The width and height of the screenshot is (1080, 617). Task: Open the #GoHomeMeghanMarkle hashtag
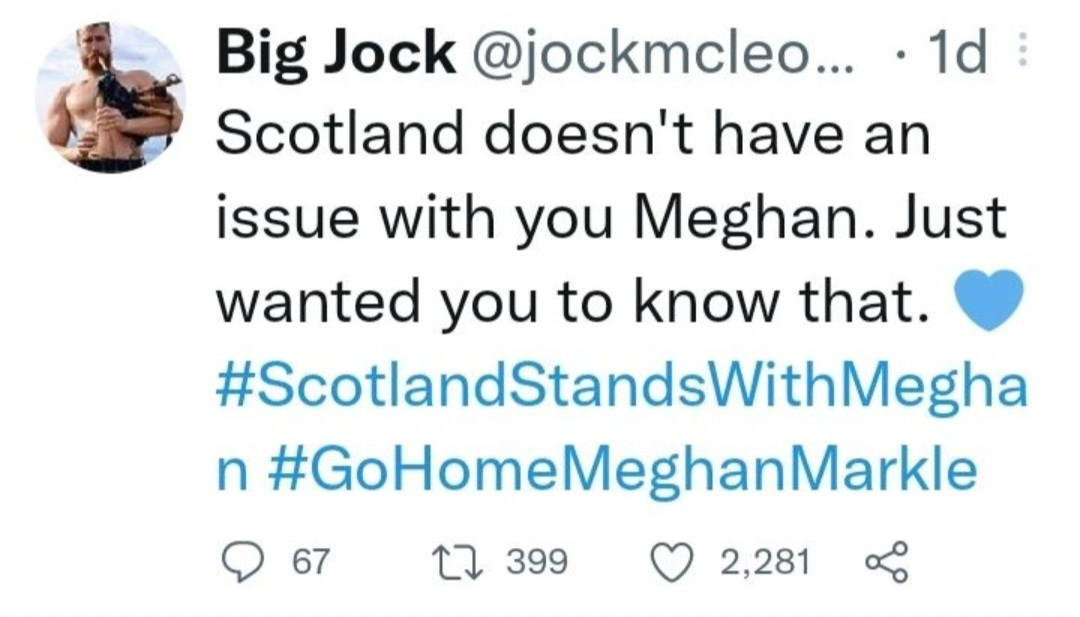[623, 470]
